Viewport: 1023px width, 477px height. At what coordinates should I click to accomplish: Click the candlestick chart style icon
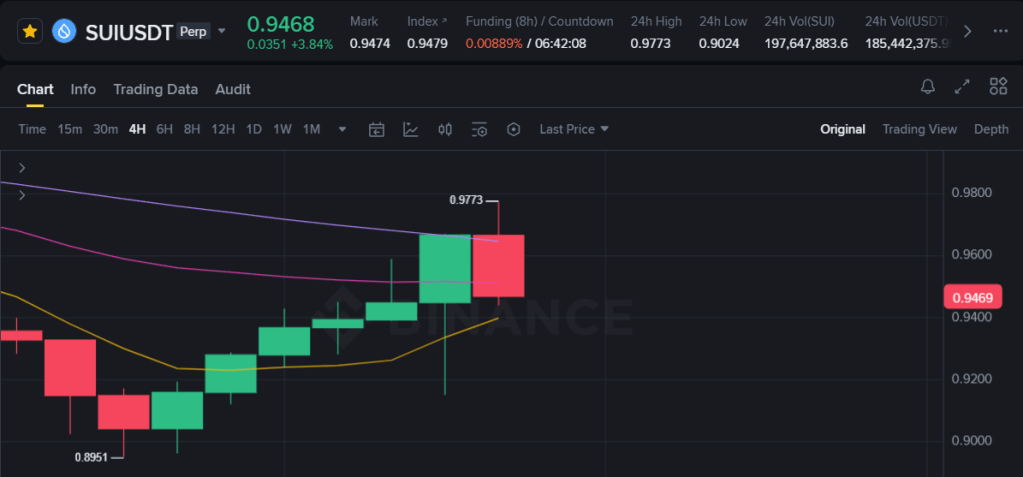pyautogui.click(x=445, y=129)
